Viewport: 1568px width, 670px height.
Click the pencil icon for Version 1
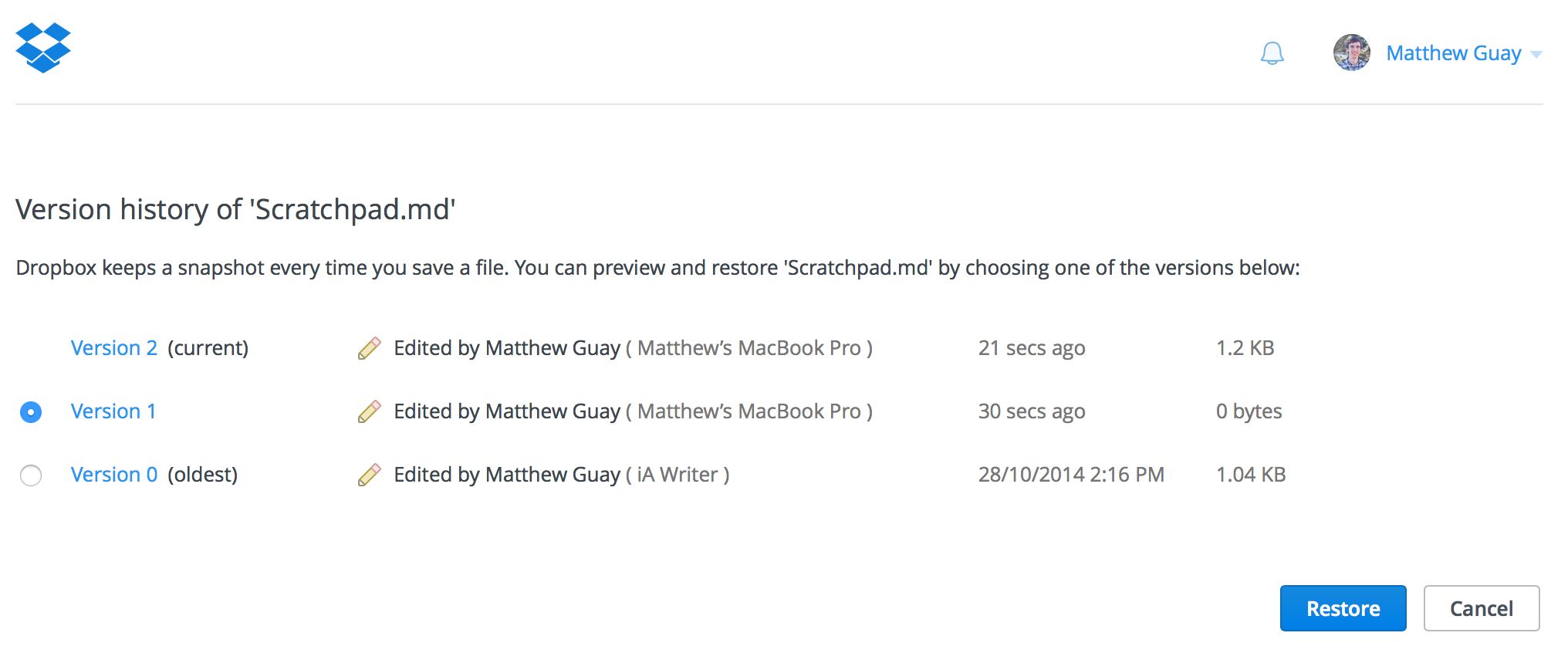coord(370,411)
